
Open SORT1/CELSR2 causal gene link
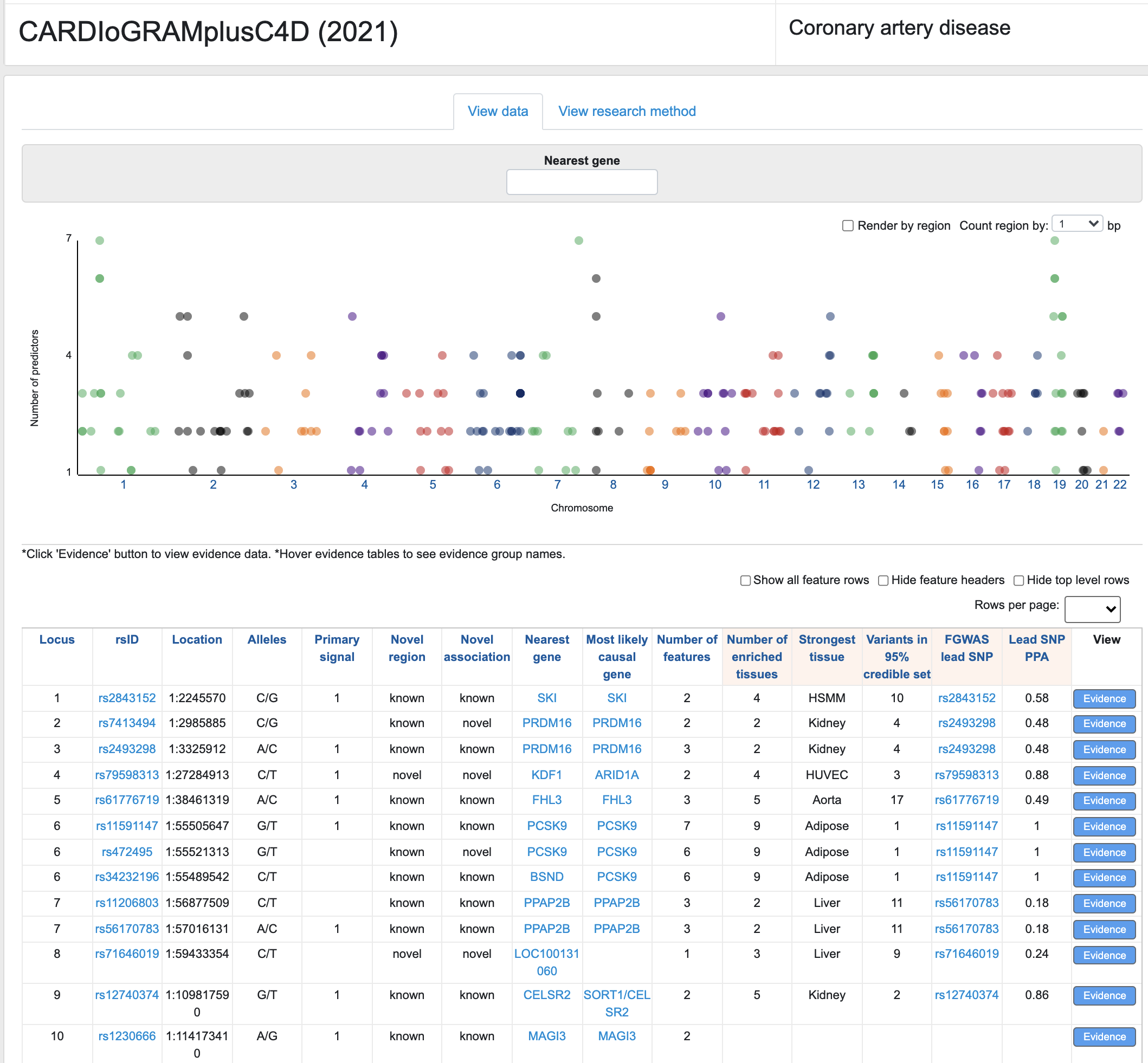point(617,1004)
